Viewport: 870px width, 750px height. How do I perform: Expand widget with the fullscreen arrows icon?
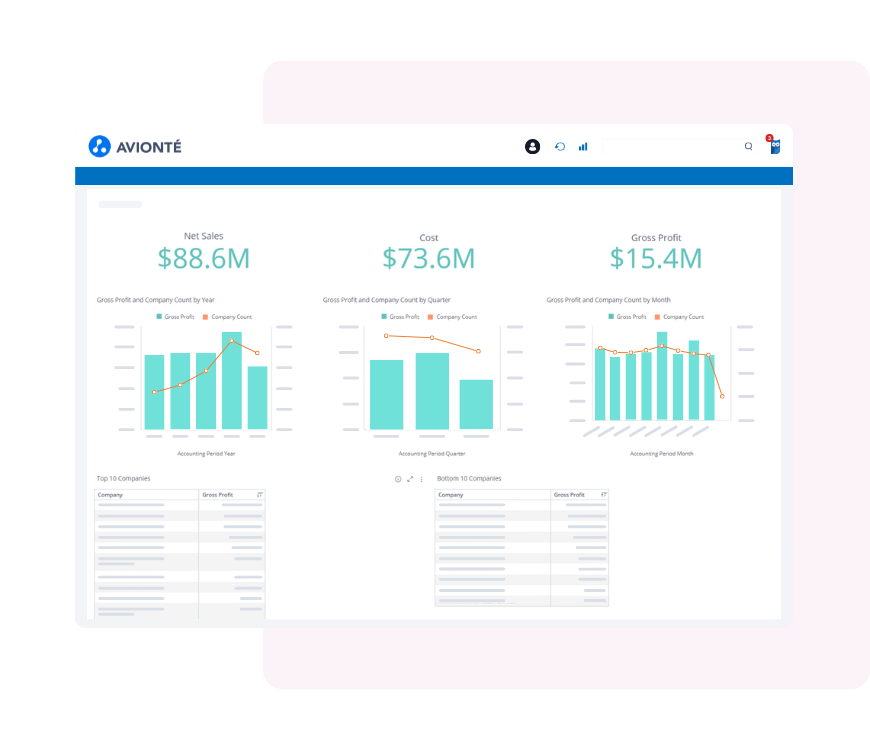410,479
